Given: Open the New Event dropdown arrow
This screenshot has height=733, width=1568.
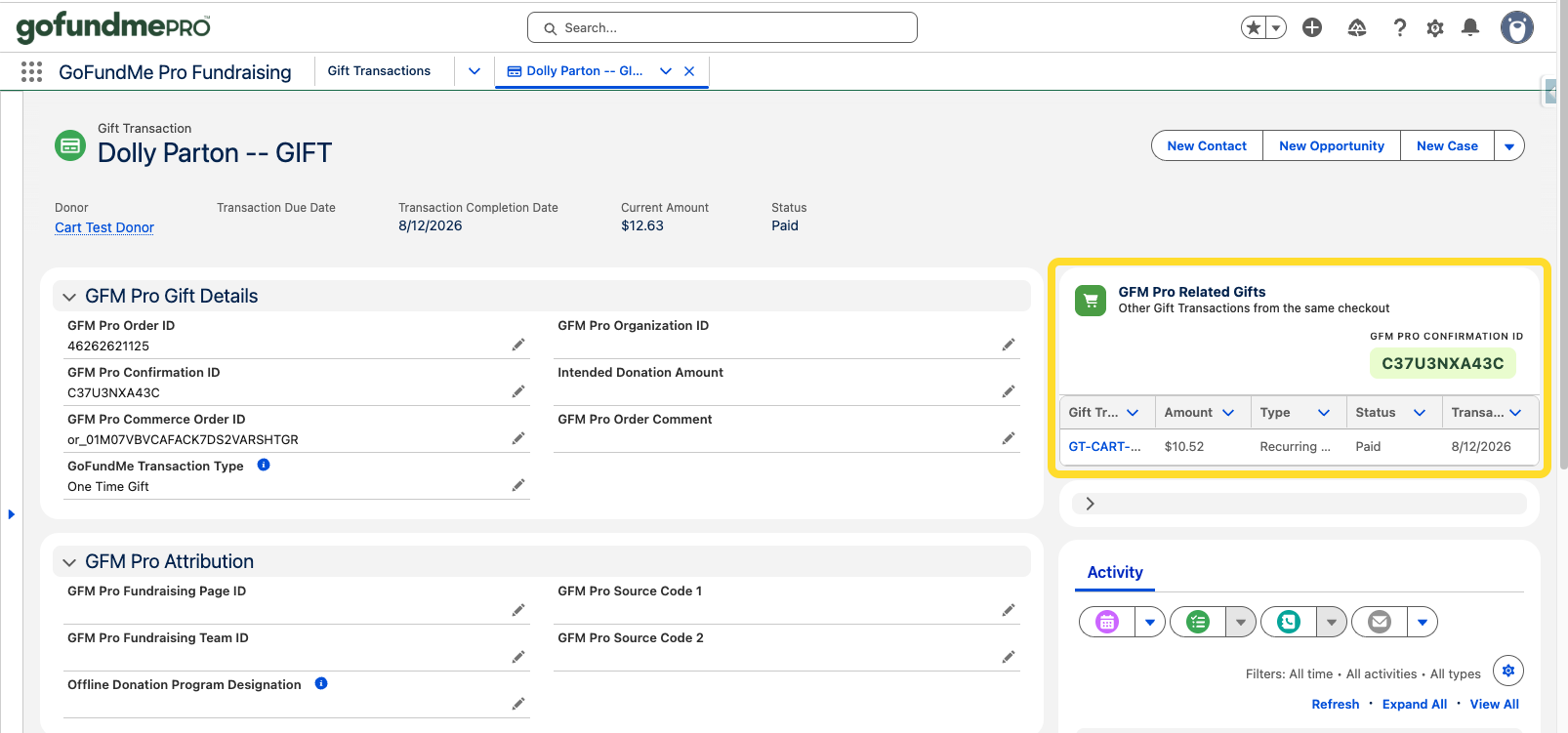Looking at the screenshot, I should point(1150,622).
